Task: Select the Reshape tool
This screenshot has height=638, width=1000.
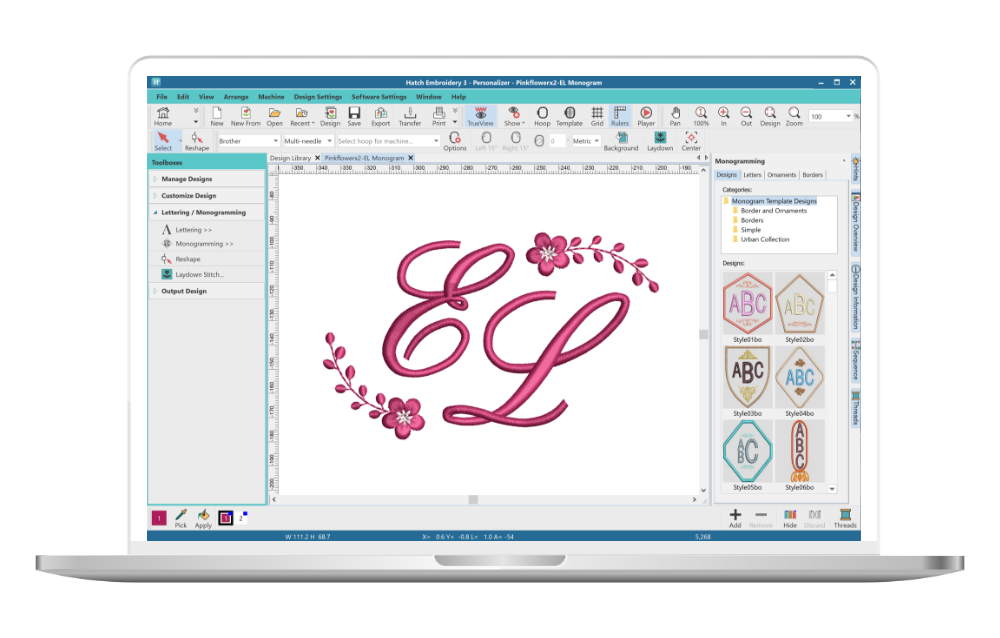Action: click(x=196, y=141)
